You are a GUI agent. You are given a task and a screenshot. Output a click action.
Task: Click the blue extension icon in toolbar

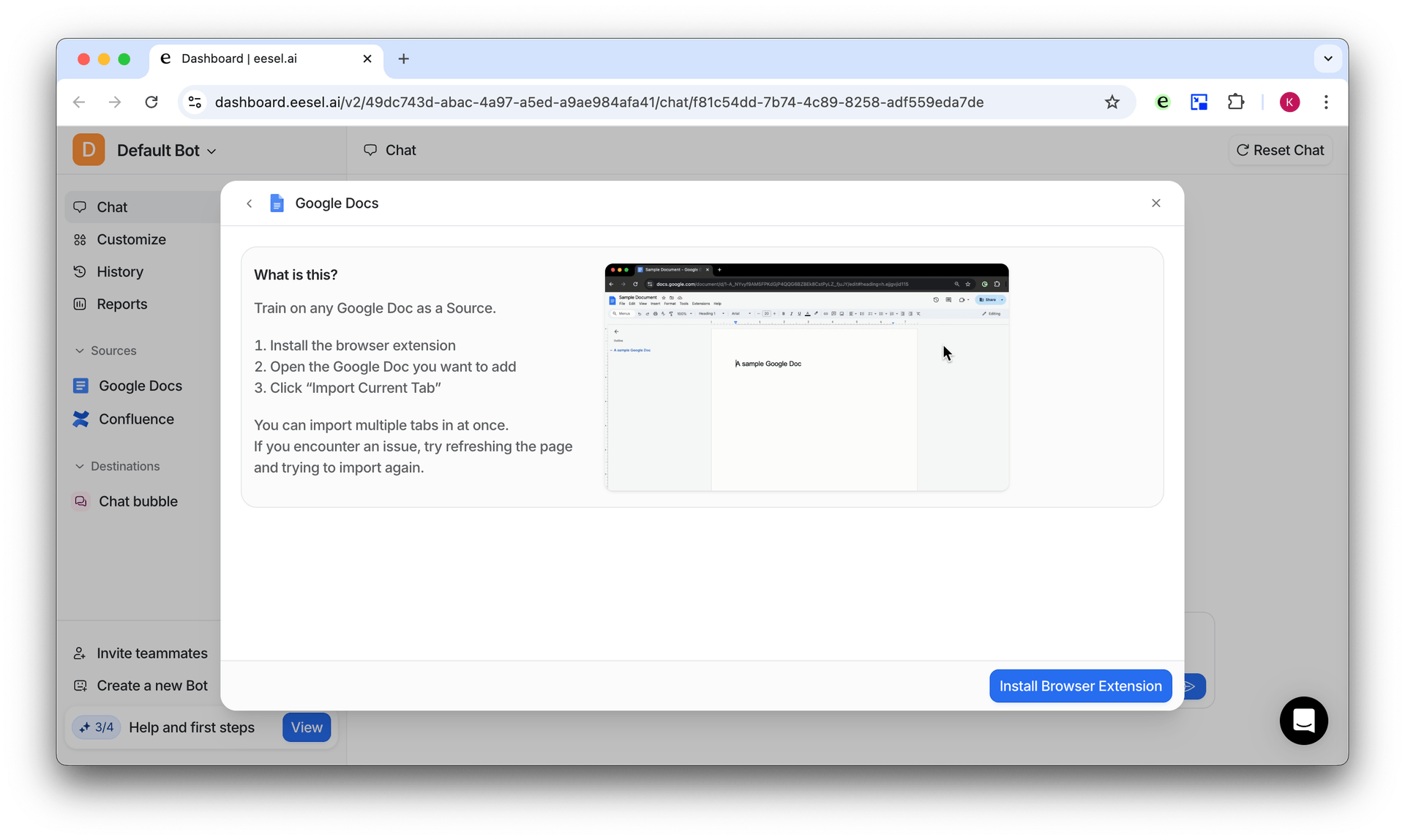[1199, 102]
